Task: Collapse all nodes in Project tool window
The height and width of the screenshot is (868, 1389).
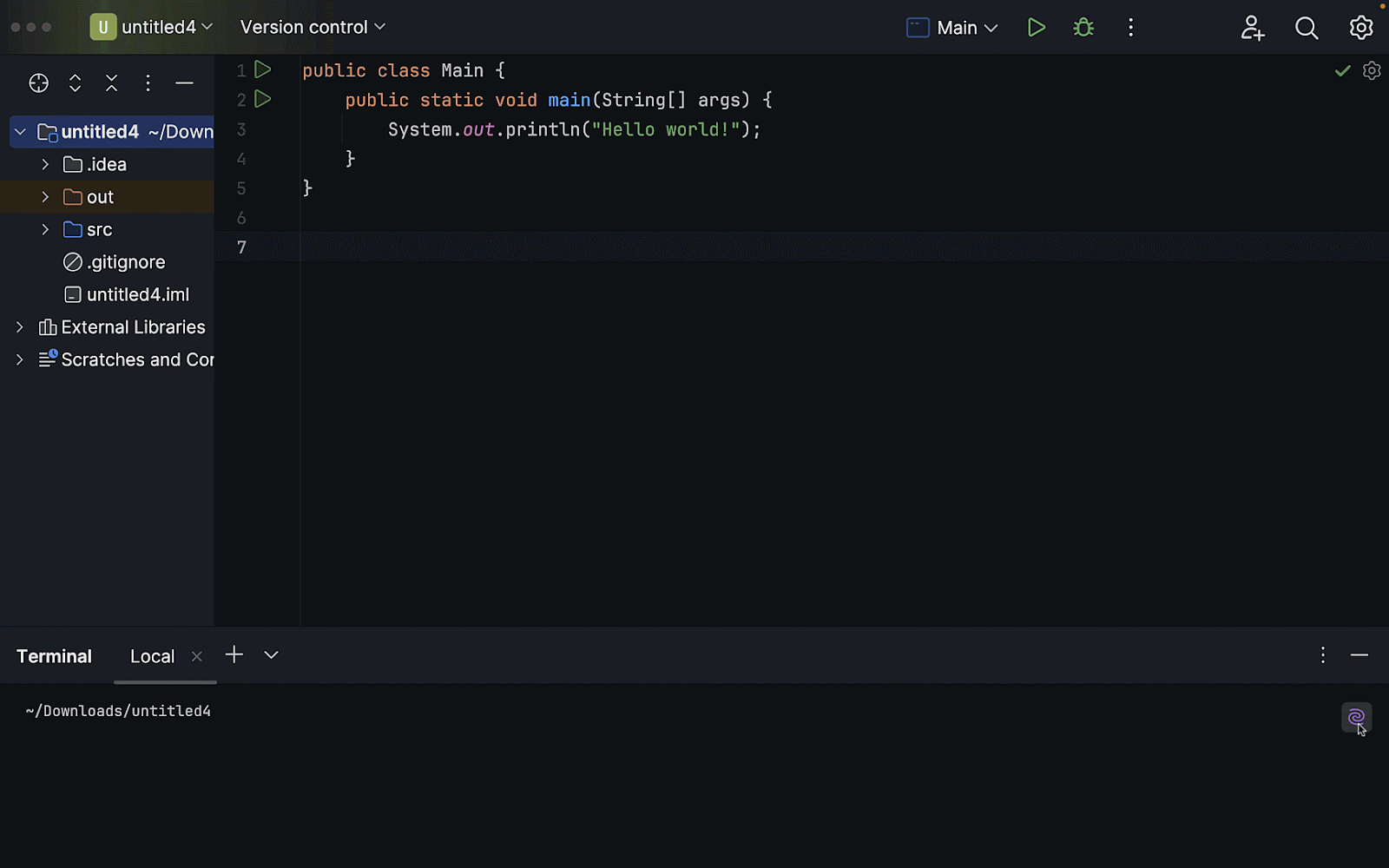Action: coord(112,83)
